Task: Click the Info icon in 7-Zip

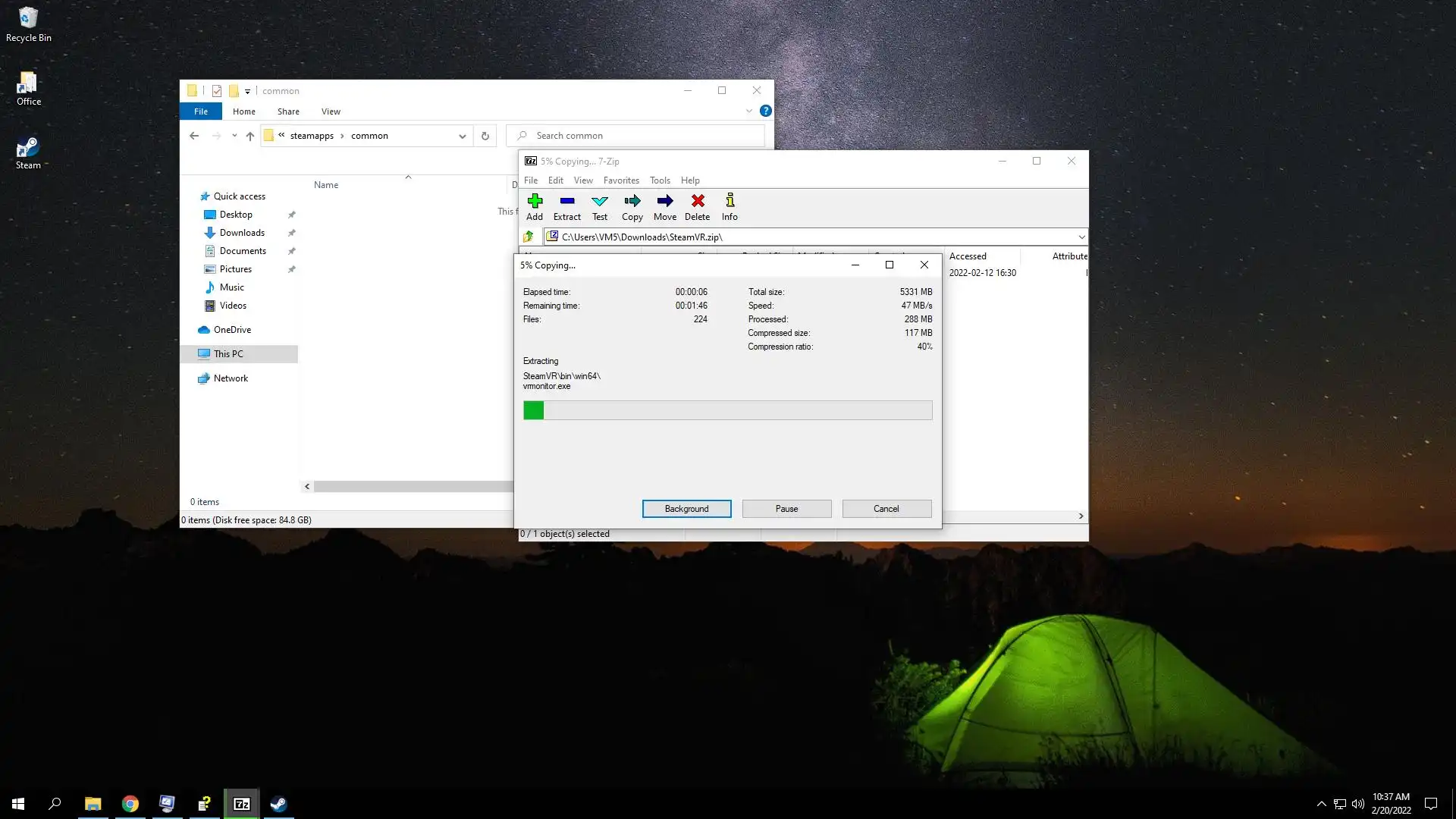Action: point(730,202)
